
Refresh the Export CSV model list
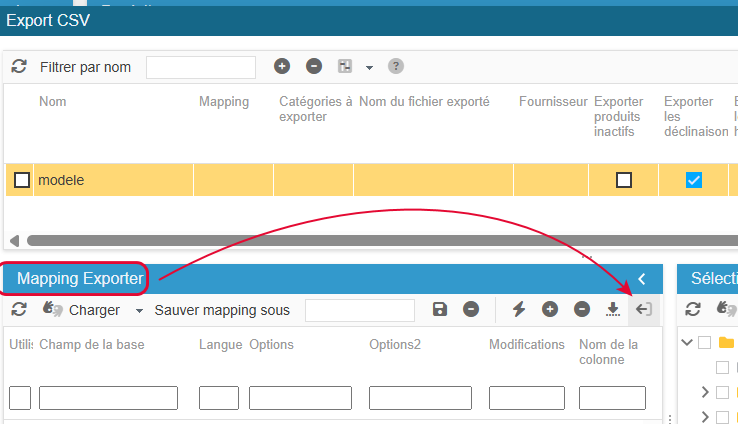click(19, 67)
